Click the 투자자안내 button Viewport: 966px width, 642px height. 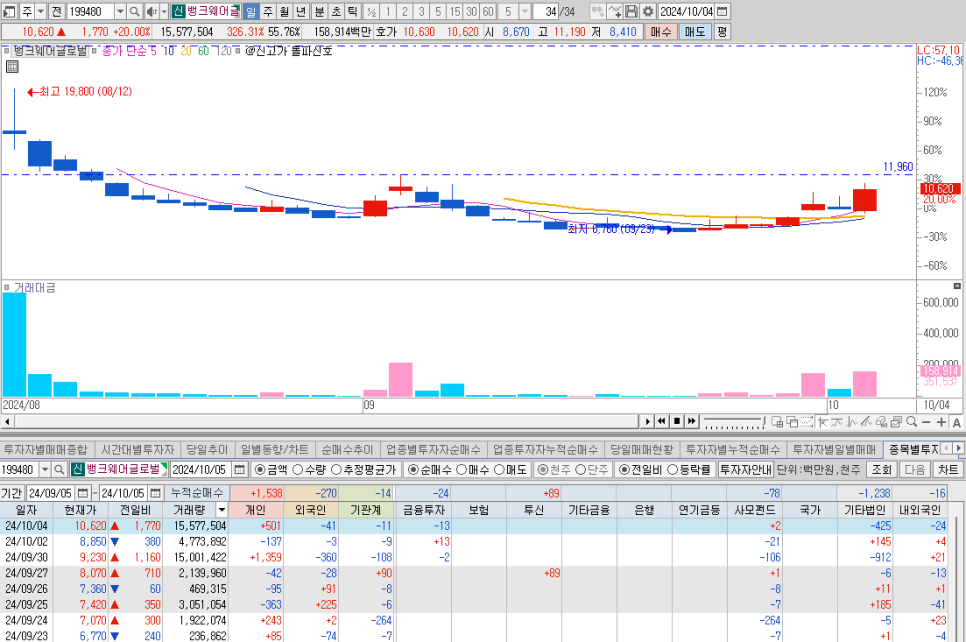(x=745, y=469)
